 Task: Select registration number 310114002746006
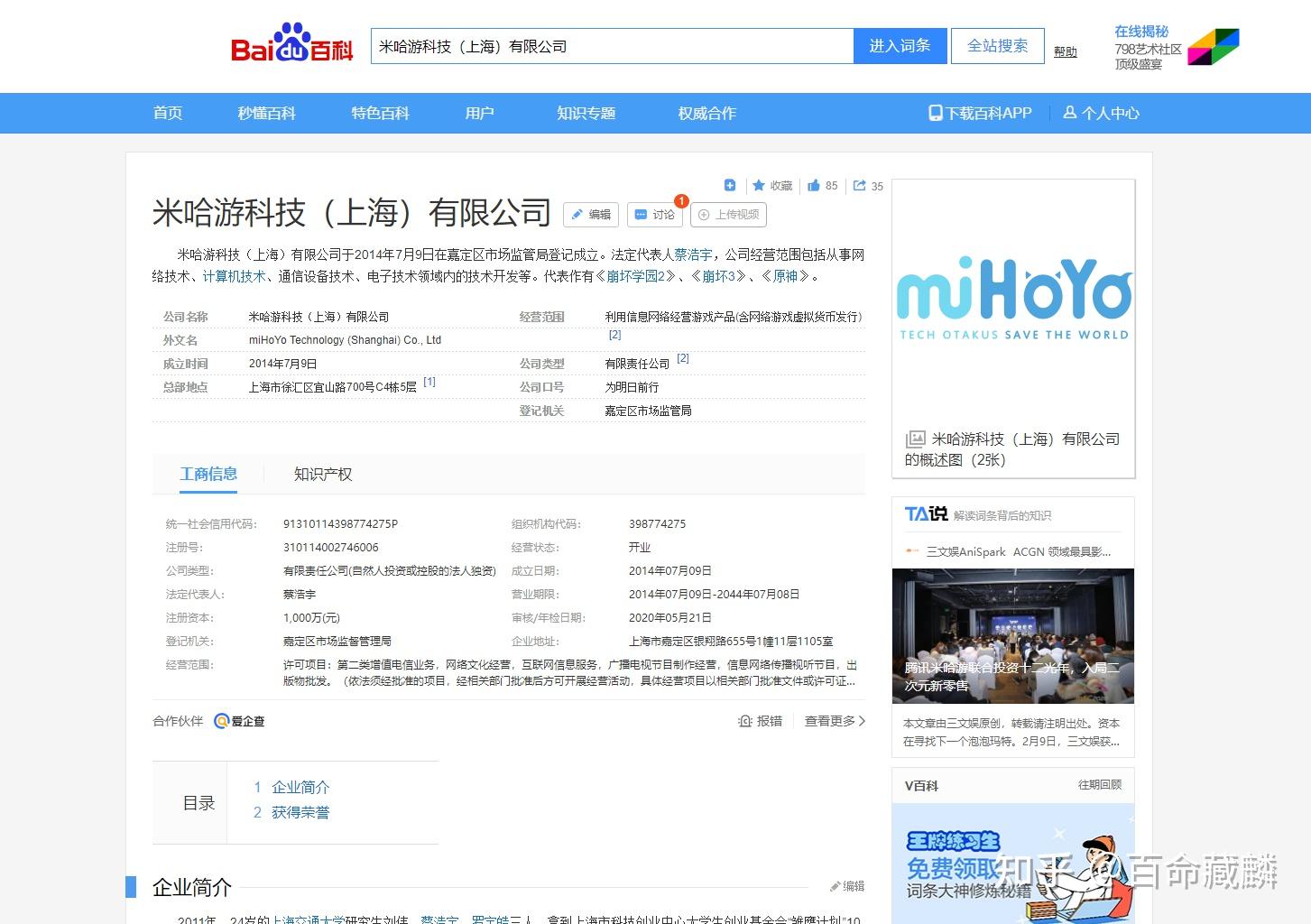331,548
